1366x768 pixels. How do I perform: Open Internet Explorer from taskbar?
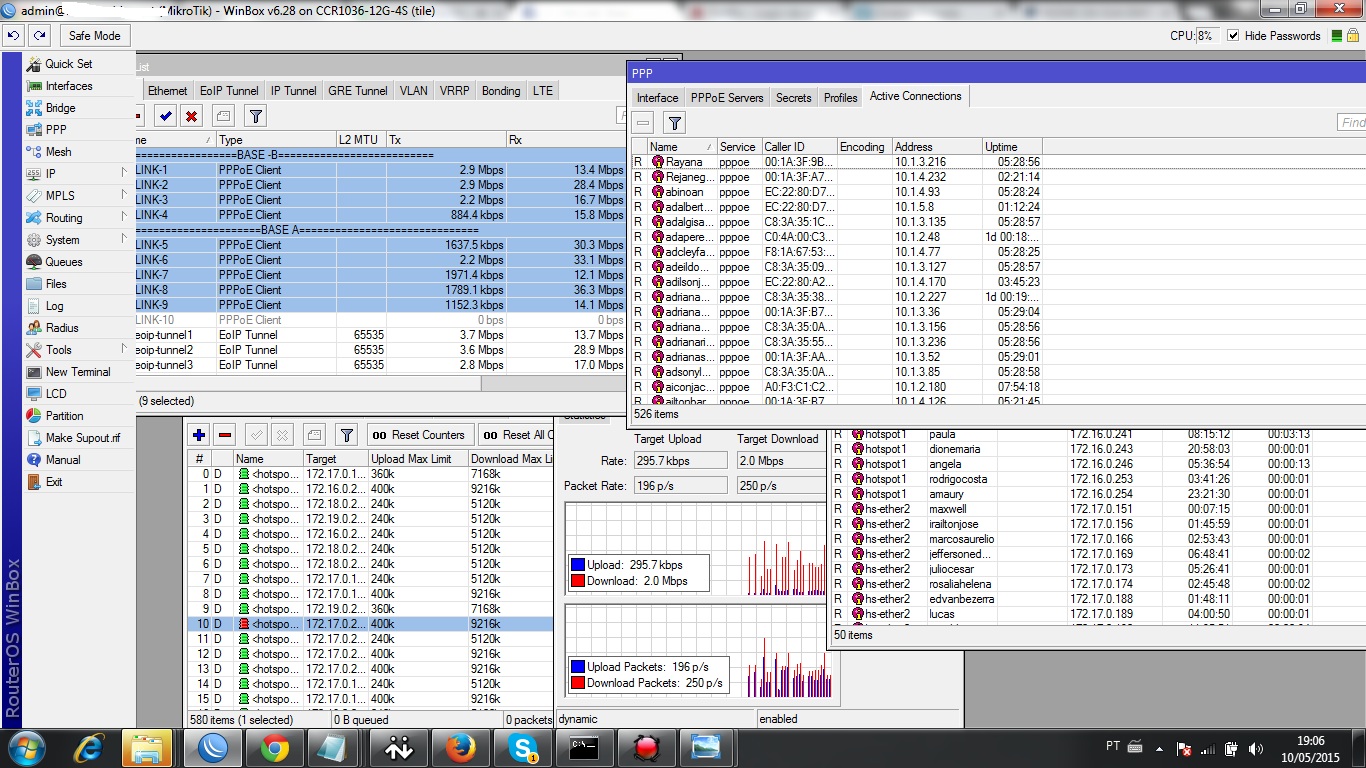coord(90,748)
